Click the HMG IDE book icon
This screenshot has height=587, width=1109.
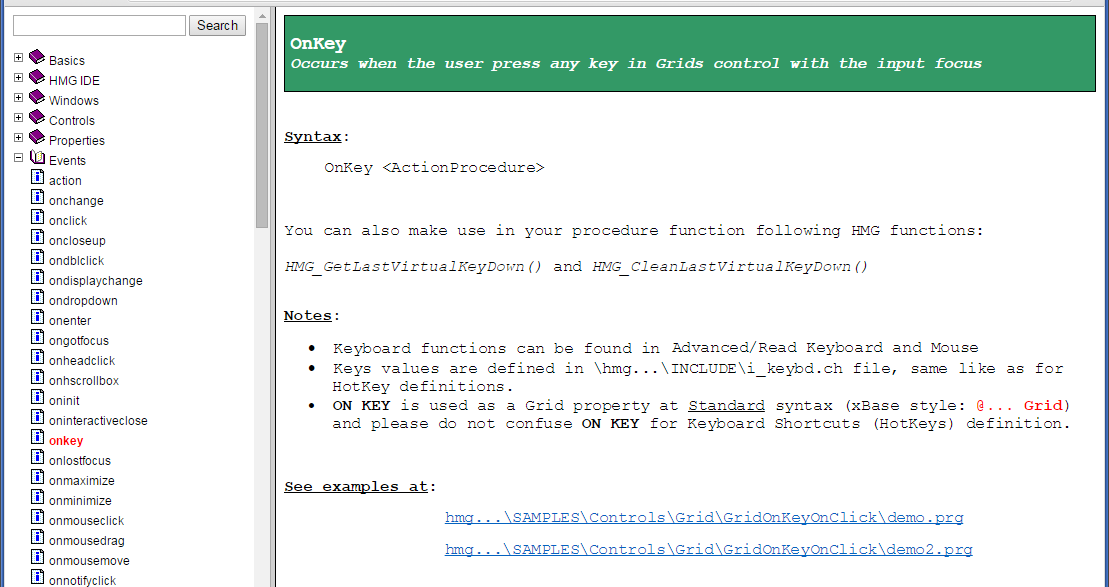(37, 78)
